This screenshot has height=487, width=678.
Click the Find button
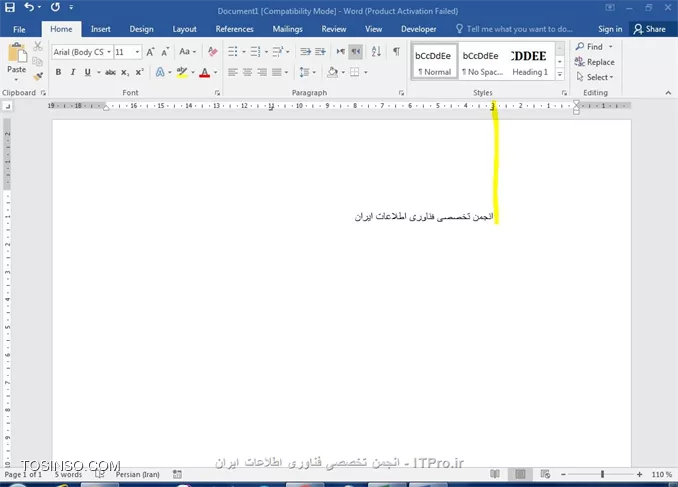pyautogui.click(x=589, y=46)
